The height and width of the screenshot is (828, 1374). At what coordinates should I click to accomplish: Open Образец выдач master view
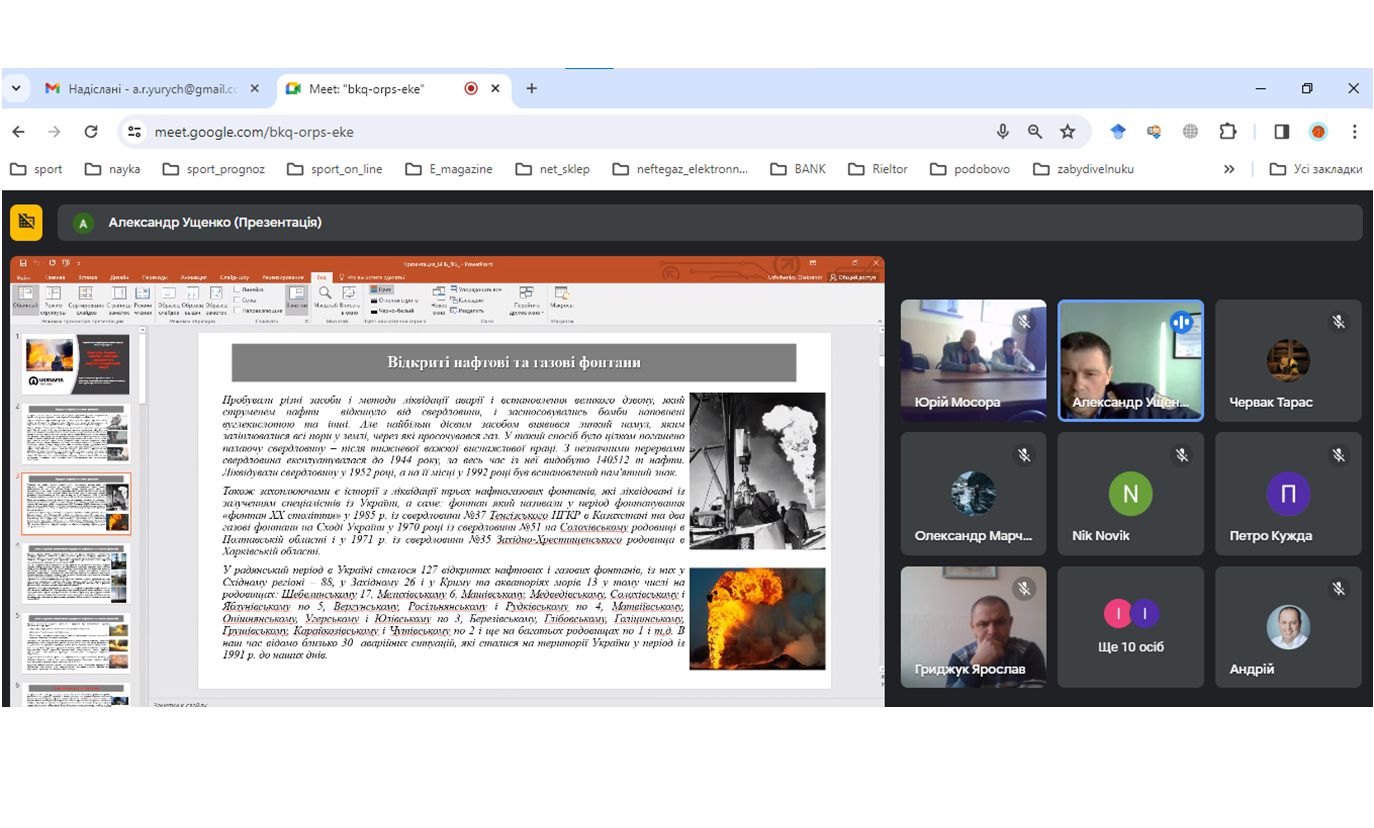coord(192,299)
